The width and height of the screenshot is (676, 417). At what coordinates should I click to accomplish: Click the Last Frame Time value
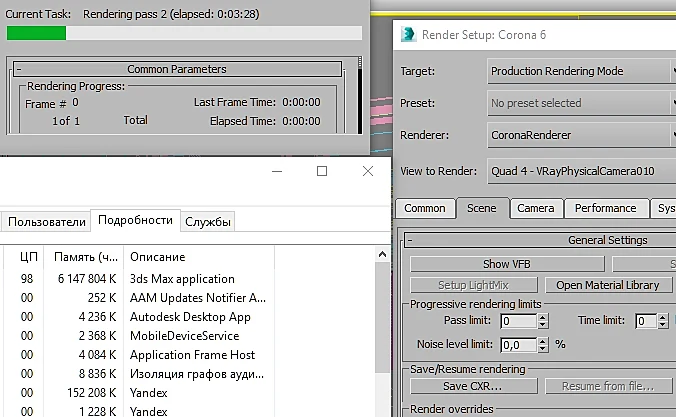pos(301,102)
